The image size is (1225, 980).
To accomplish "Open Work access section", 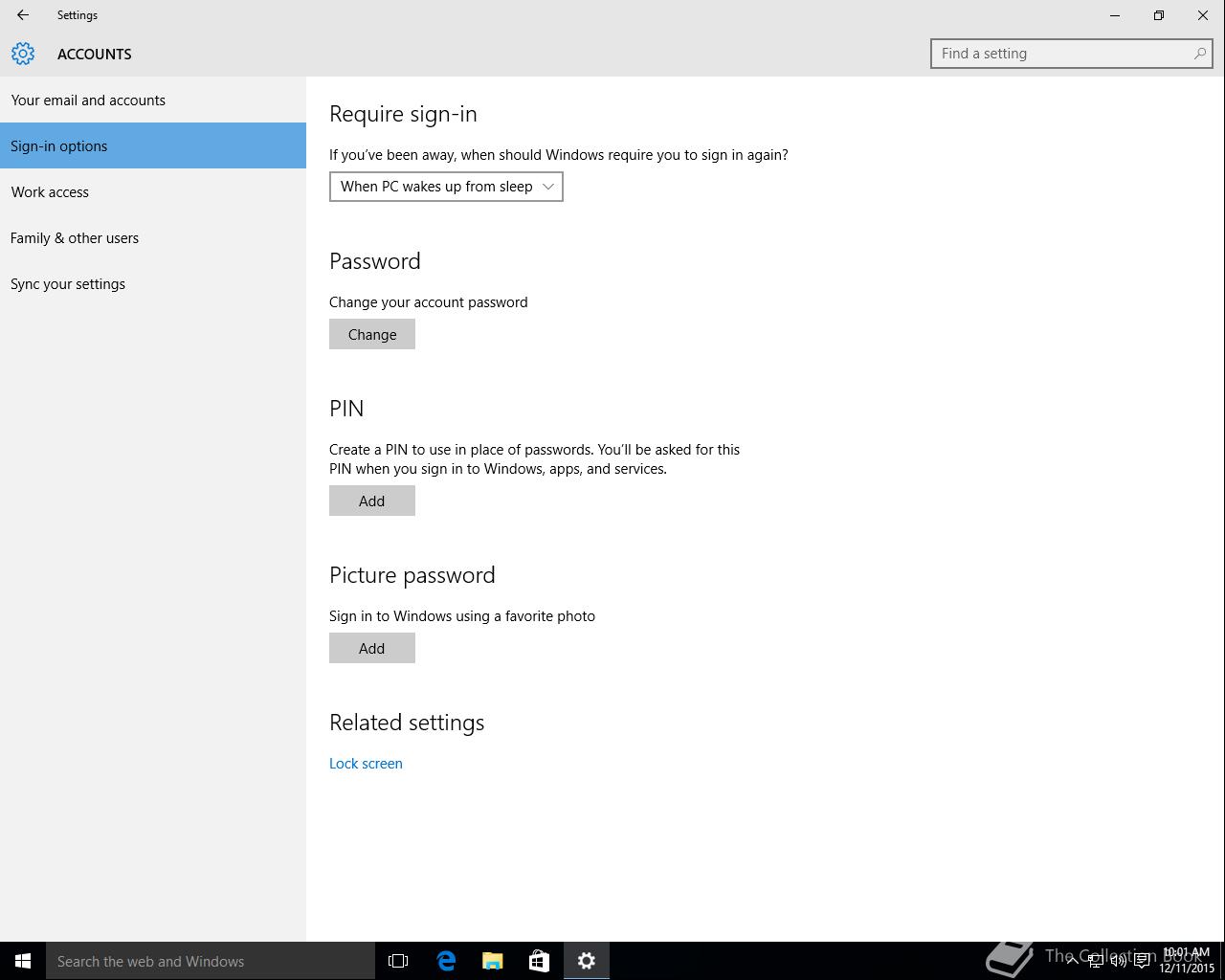I will [153, 191].
